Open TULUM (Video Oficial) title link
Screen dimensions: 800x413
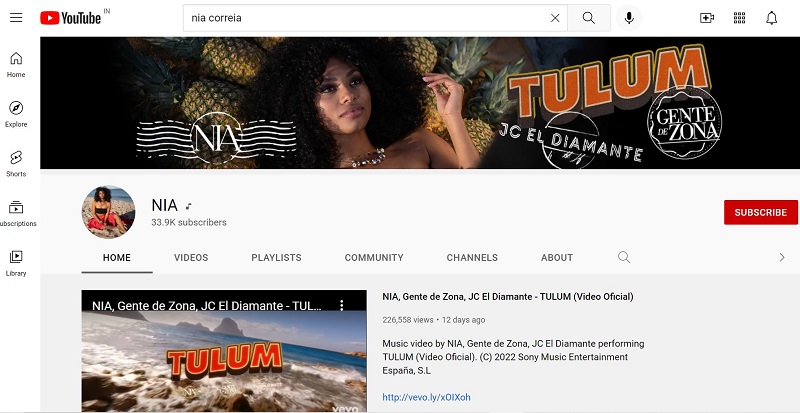[x=508, y=297]
